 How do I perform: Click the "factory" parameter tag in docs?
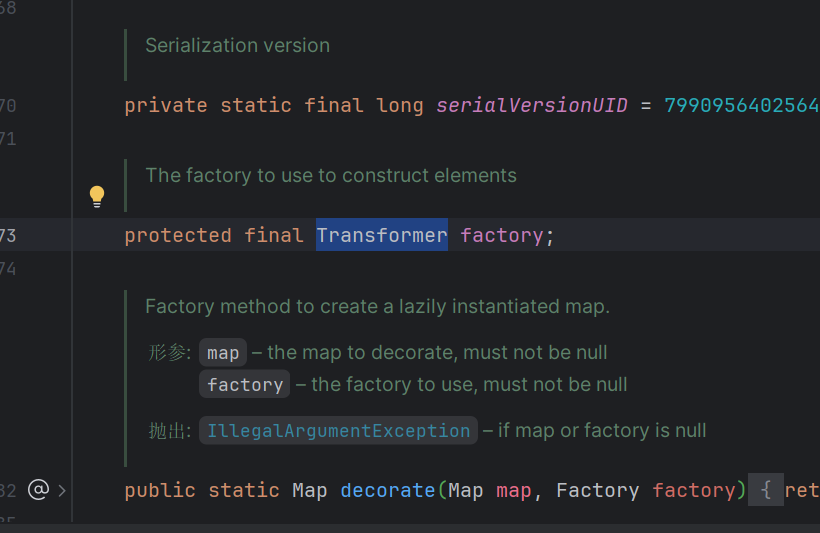[x=245, y=385]
